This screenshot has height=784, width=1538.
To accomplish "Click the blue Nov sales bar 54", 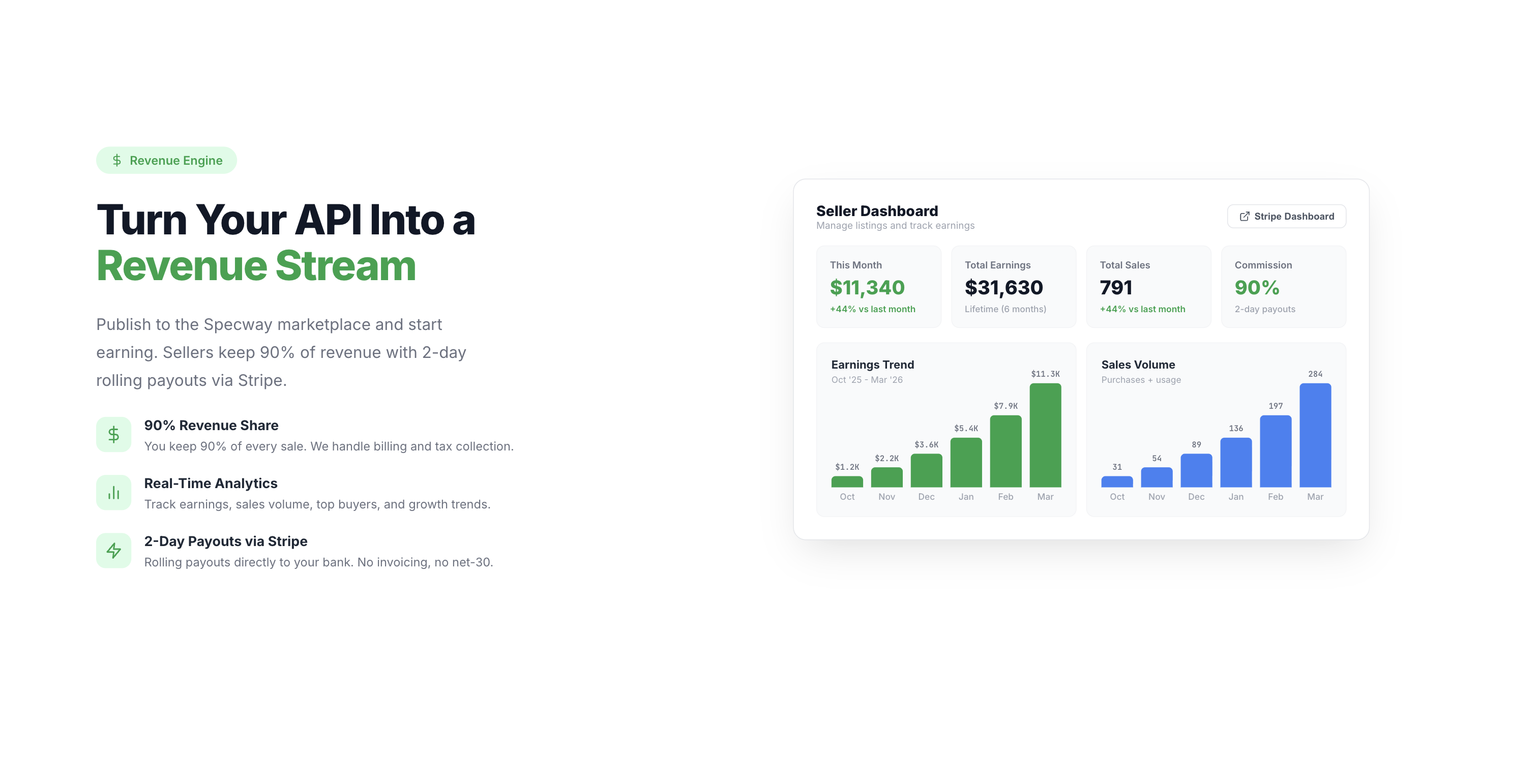I will pyautogui.click(x=1156, y=477).
